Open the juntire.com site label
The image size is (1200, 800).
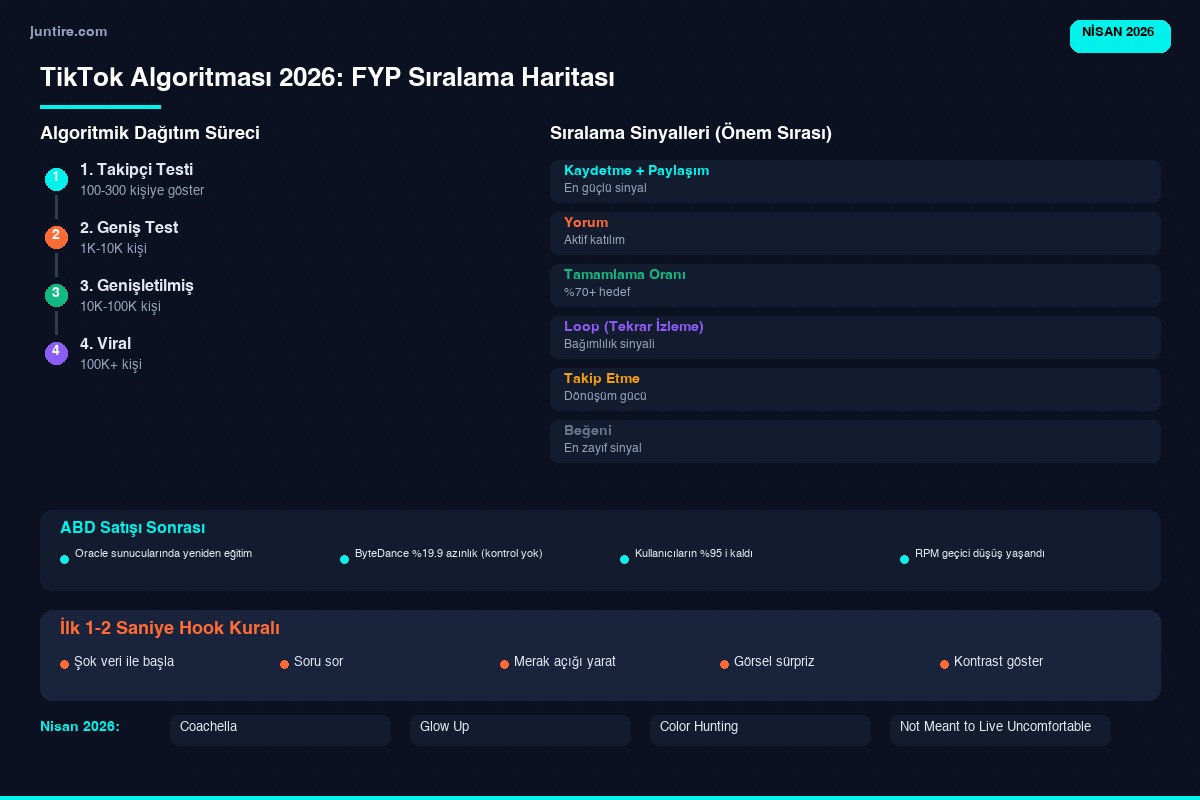tap(68, 32)
